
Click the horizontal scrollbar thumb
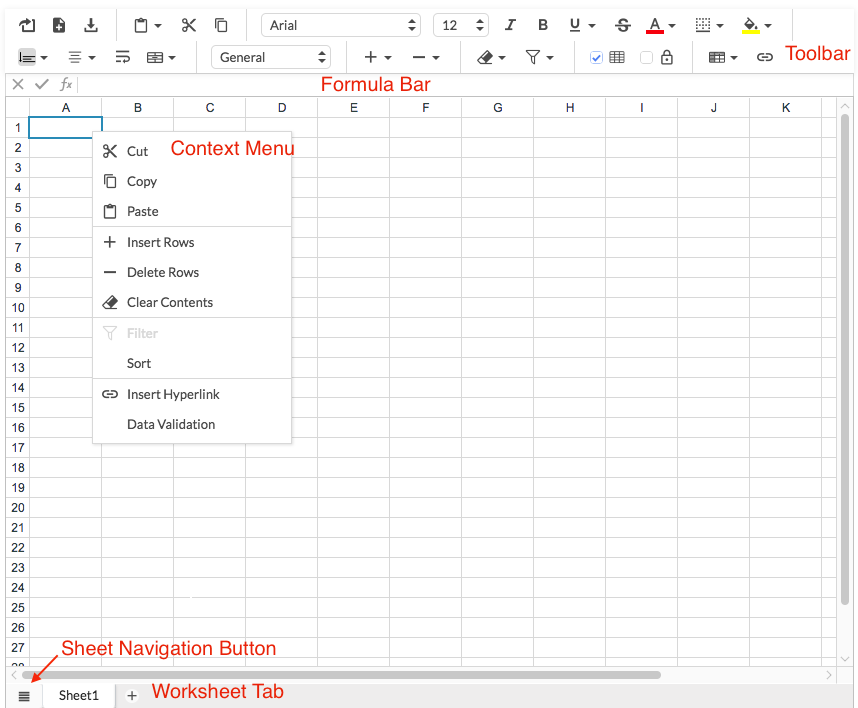(x=341, y=675)
